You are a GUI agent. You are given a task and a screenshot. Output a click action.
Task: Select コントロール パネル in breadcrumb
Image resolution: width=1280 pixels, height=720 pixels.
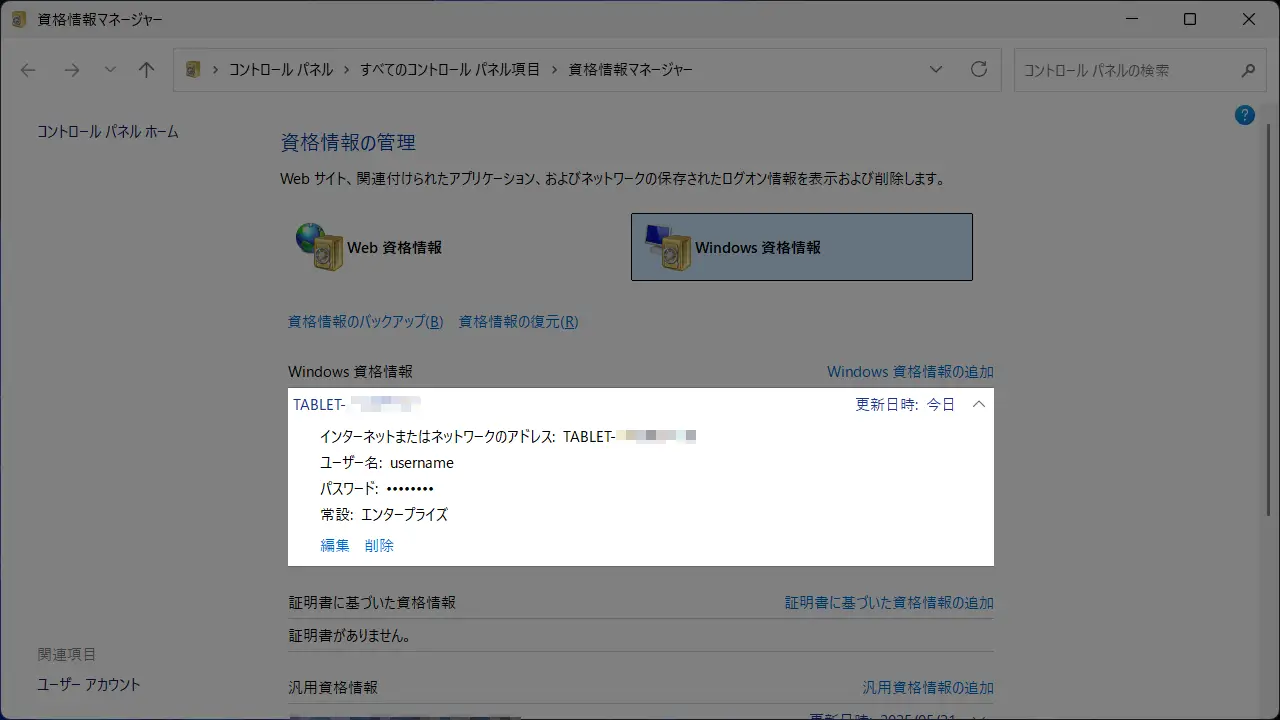coord(281,70)
